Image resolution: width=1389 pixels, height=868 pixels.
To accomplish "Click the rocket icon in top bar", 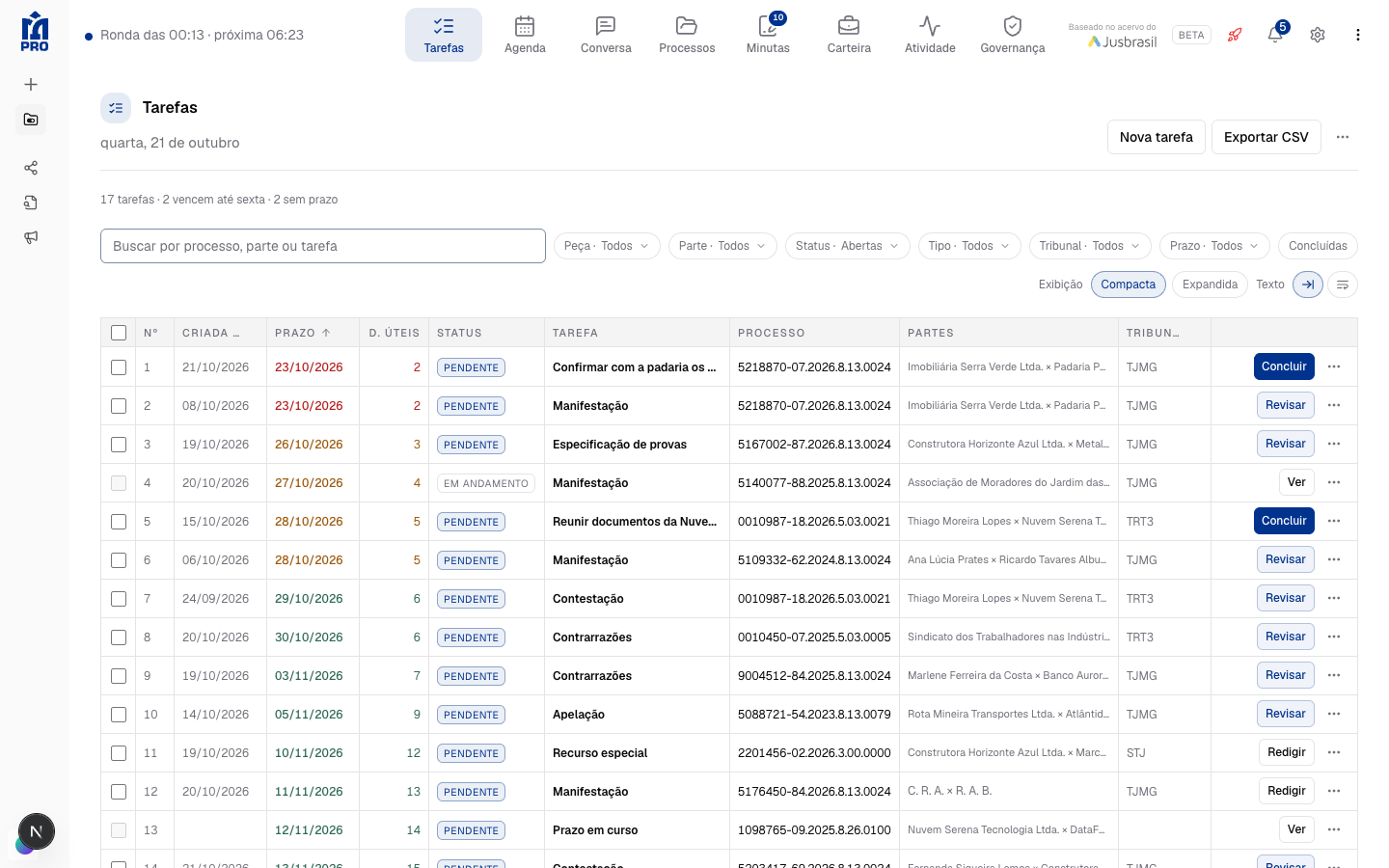I will [x=1235, y=35].
